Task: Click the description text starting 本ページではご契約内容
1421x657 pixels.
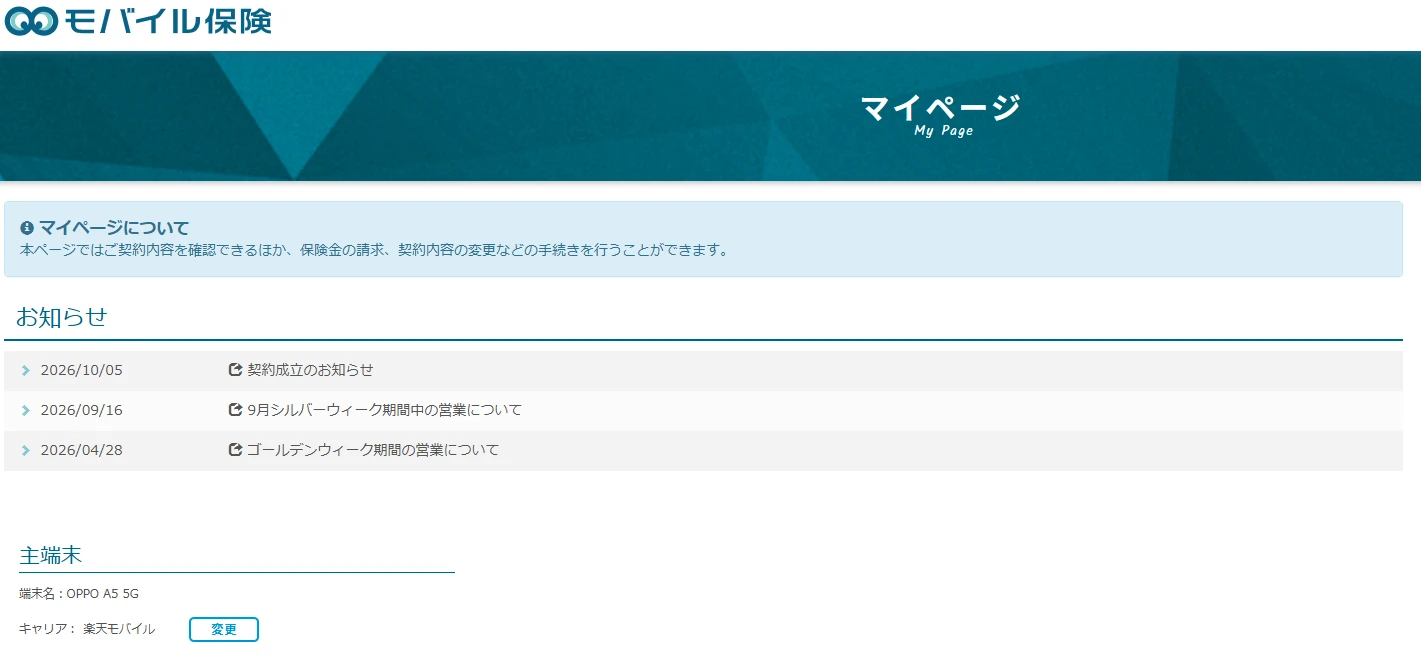Action: click(x=375, y=250)
